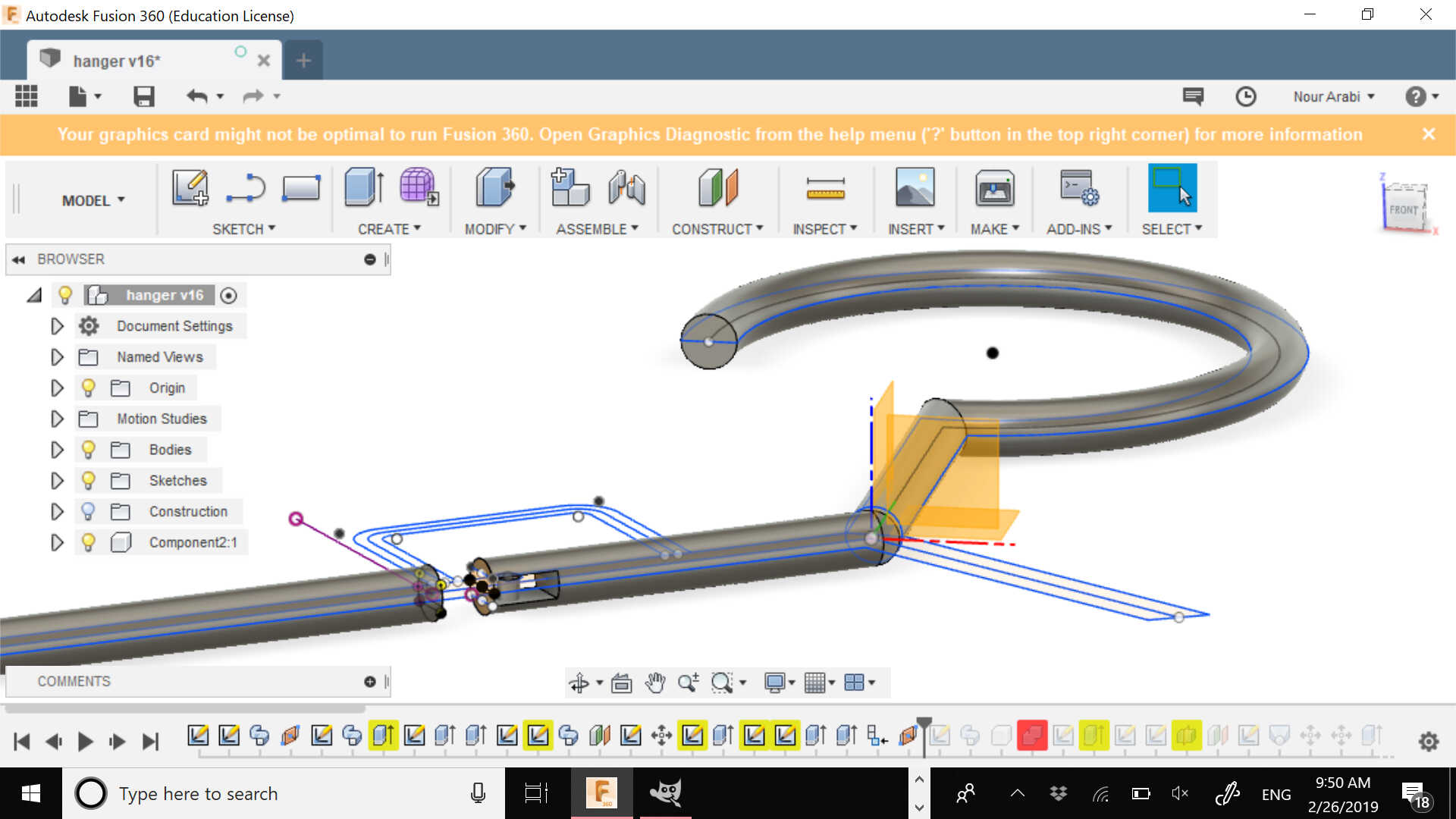The width and height of the screenshot is (1456, 819).
Task: Click the 3D Print Make icon
Action: 994,187
